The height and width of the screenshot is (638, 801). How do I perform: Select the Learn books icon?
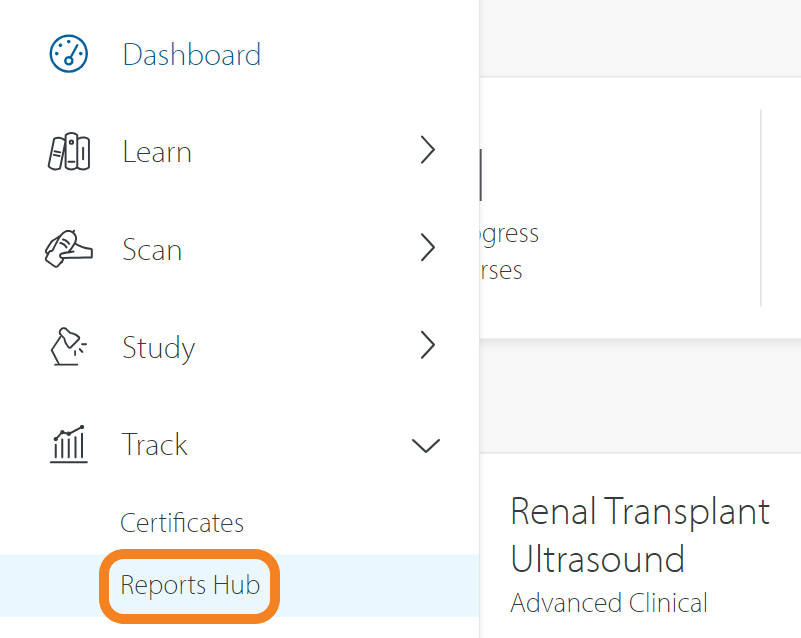67,150
